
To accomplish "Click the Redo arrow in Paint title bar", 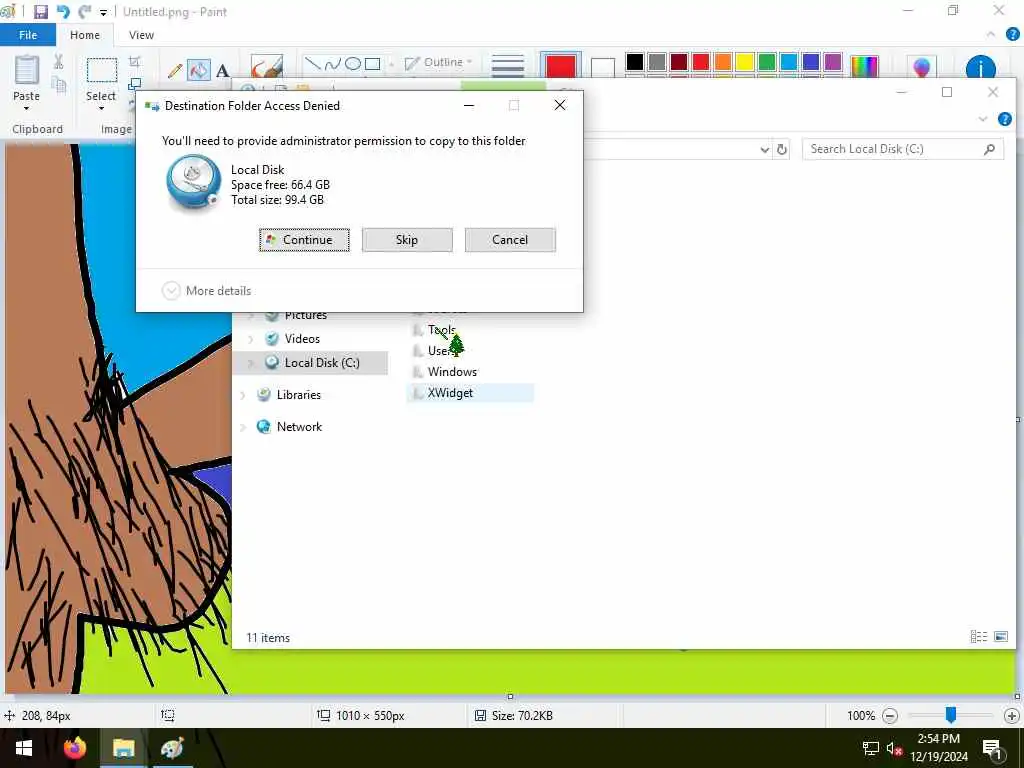I will [x=84, y=12].
